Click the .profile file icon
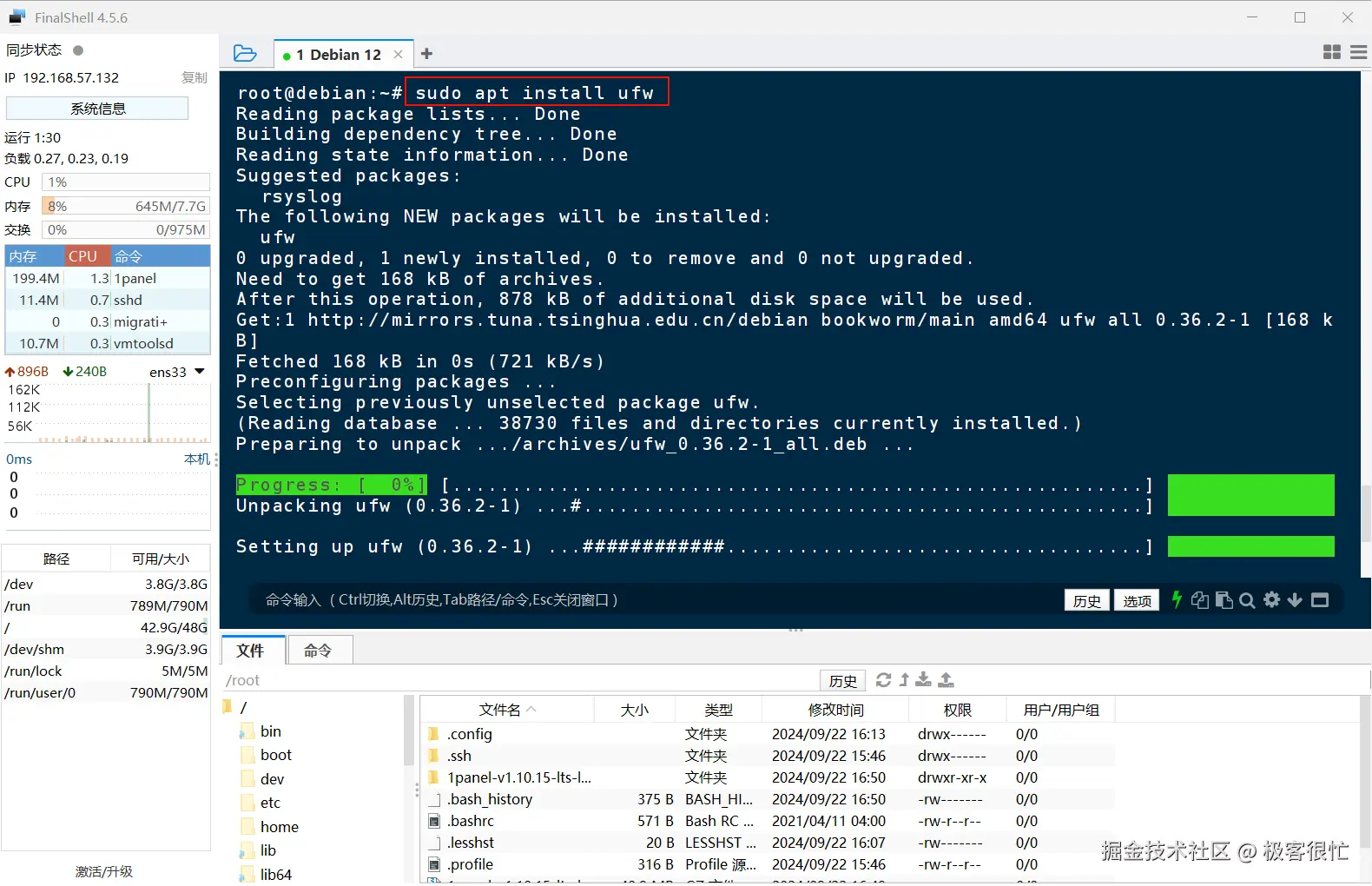This screenshot has height=886, width=1372. [434, 864]
